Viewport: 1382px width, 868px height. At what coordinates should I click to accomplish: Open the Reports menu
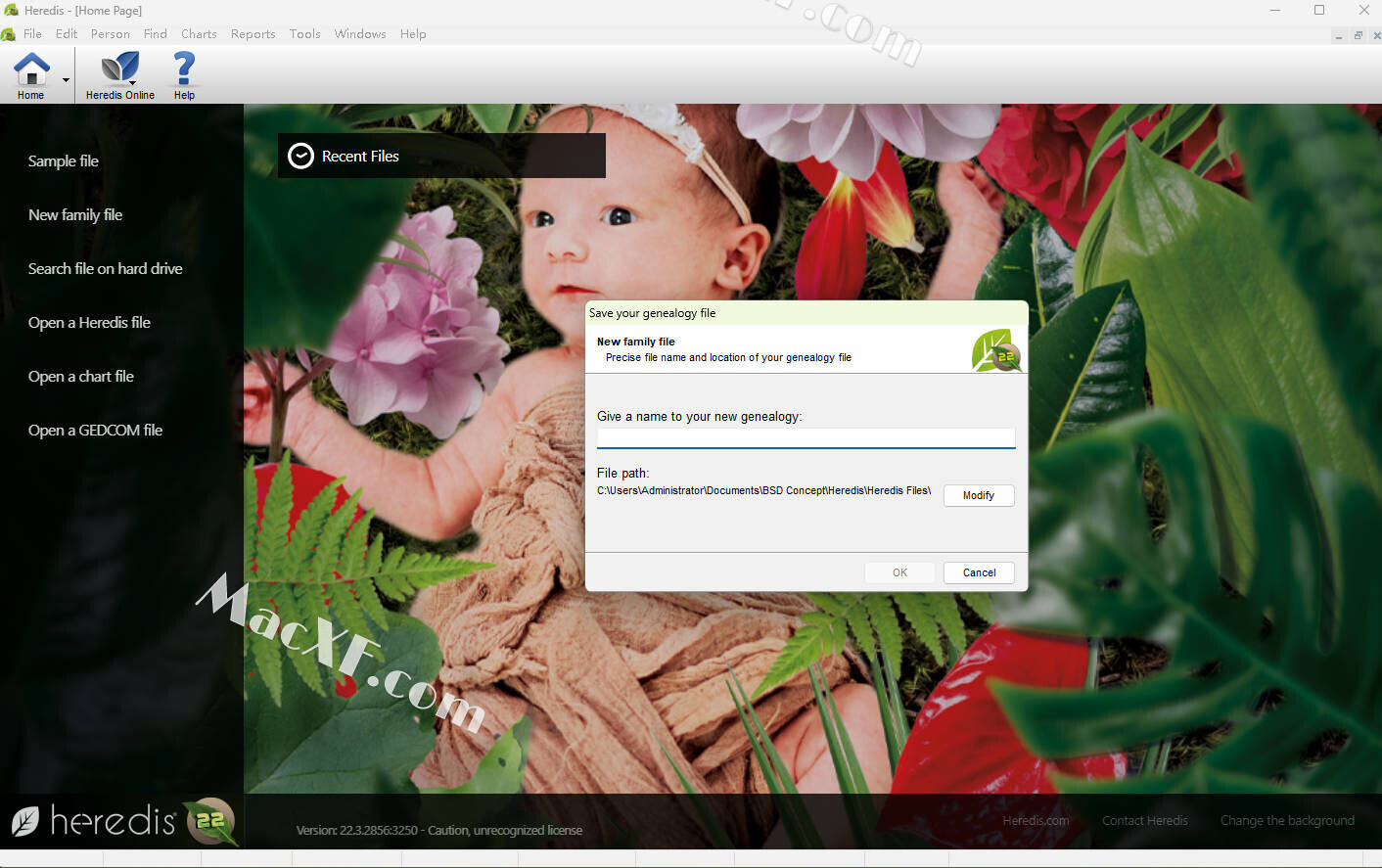(x=253, y=34)
